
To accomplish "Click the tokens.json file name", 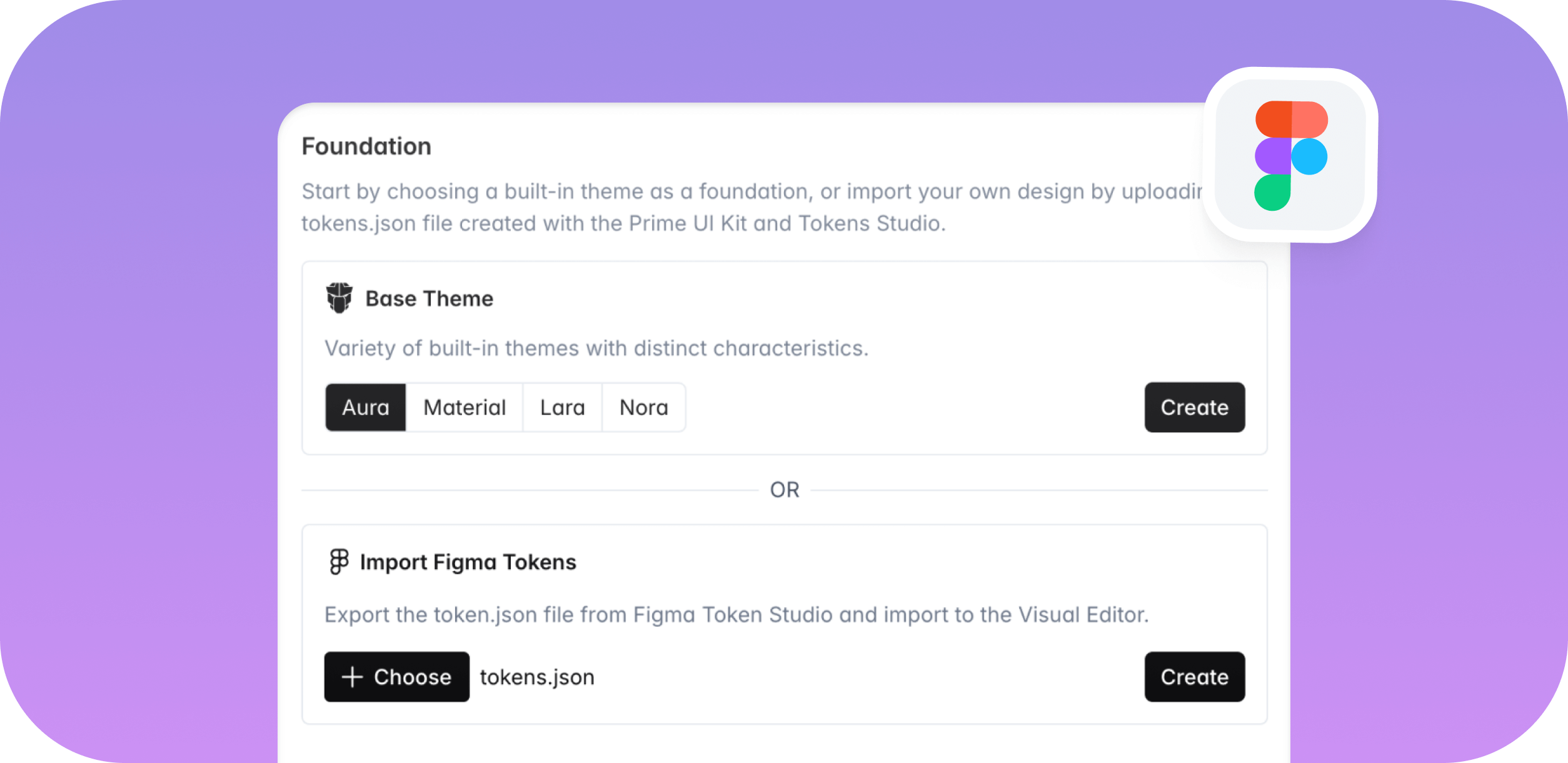I will point(537,677).
